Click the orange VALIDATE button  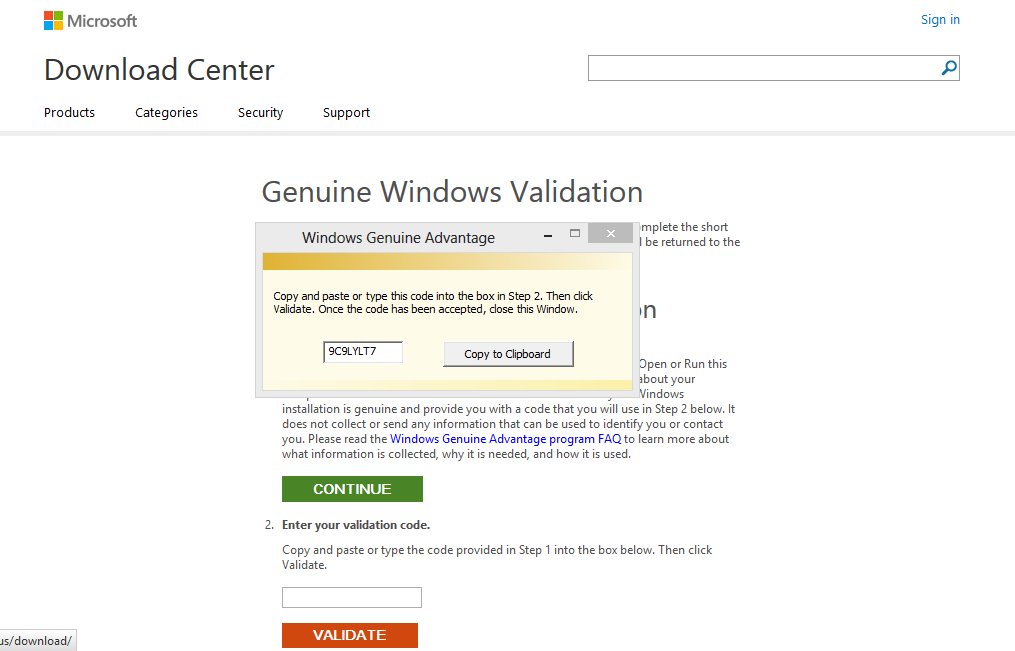pos(349,635)
